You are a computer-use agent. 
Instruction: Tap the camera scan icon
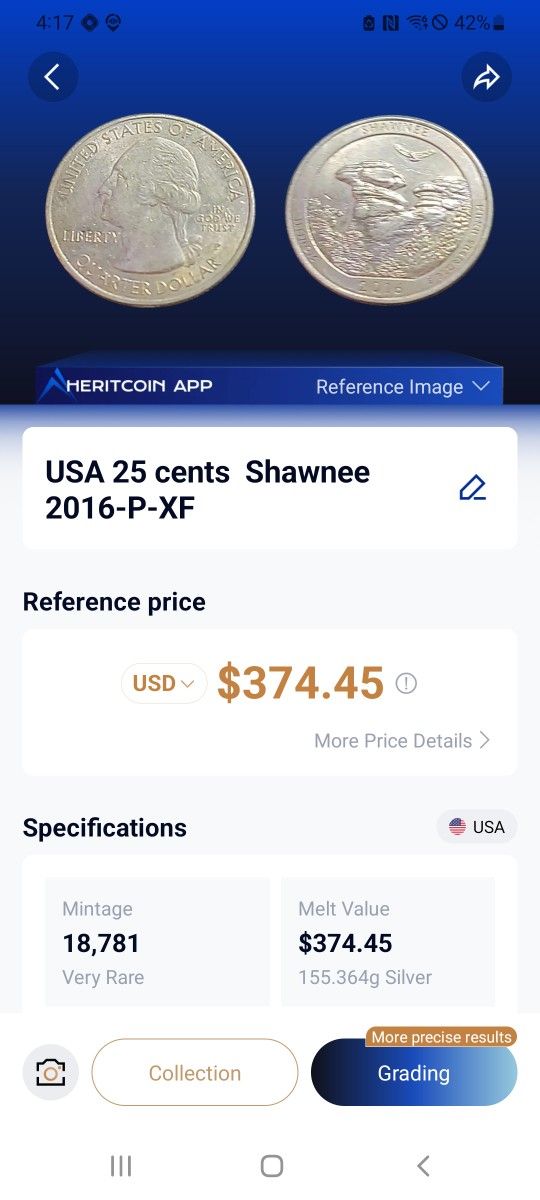(49, 1072)
